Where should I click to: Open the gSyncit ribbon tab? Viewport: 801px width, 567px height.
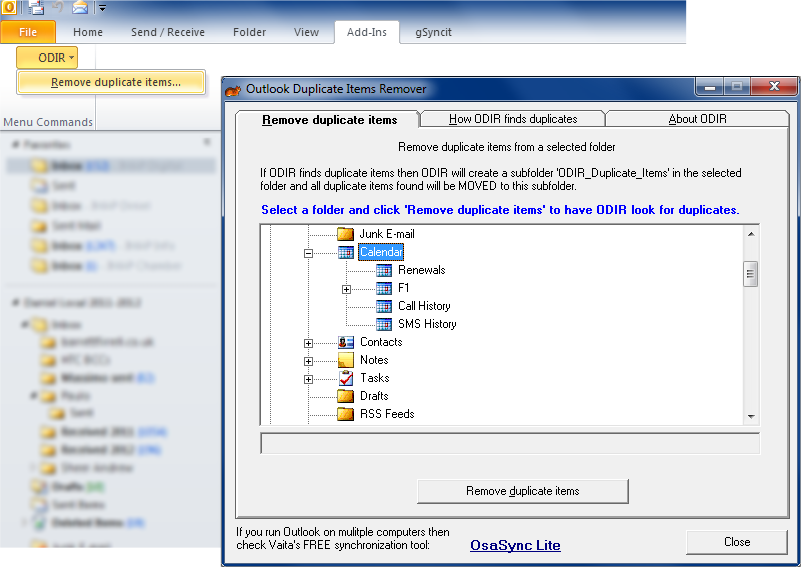click(x=433, y=32)
